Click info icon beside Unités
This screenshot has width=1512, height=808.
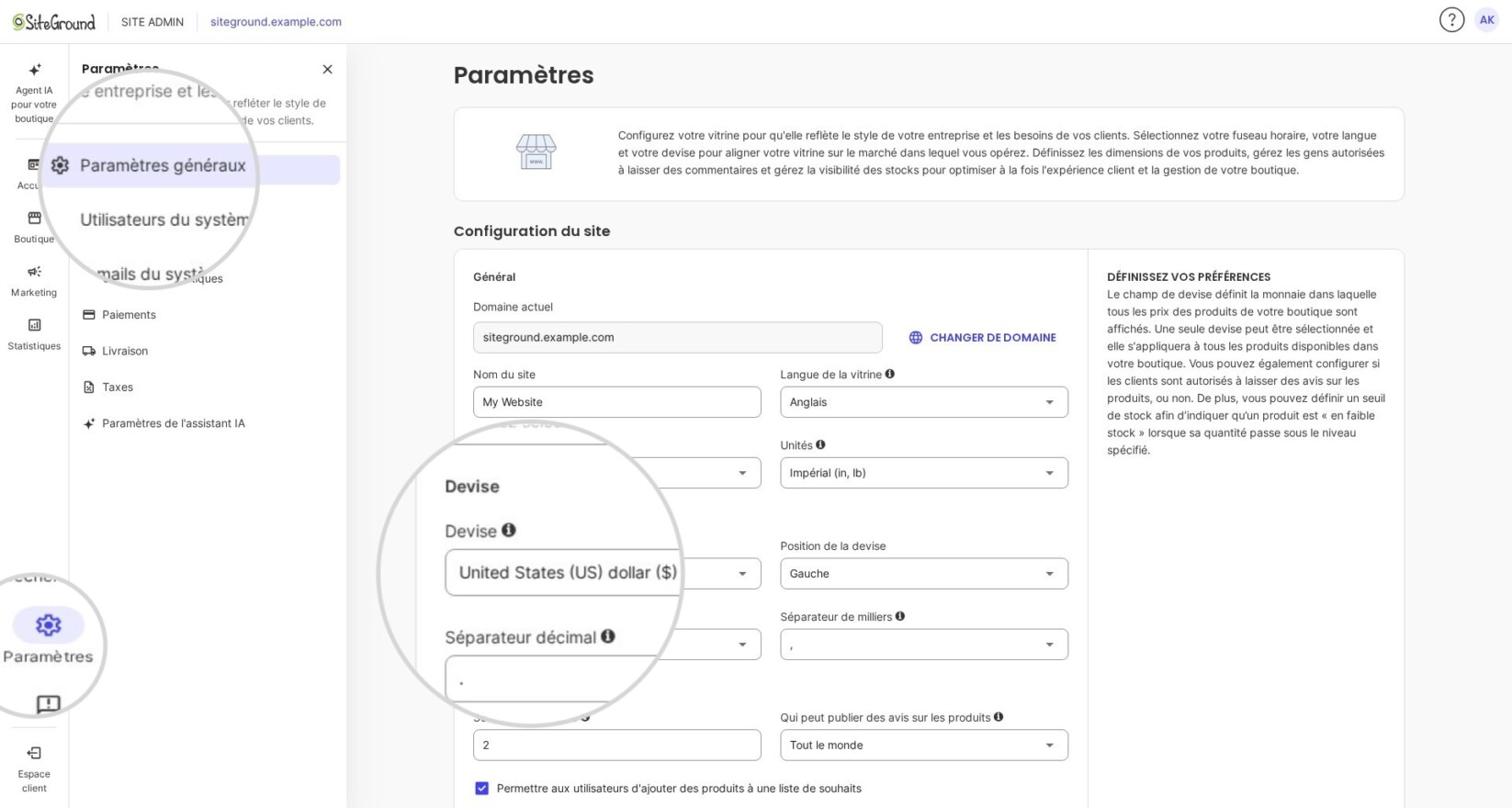[820, 444]
